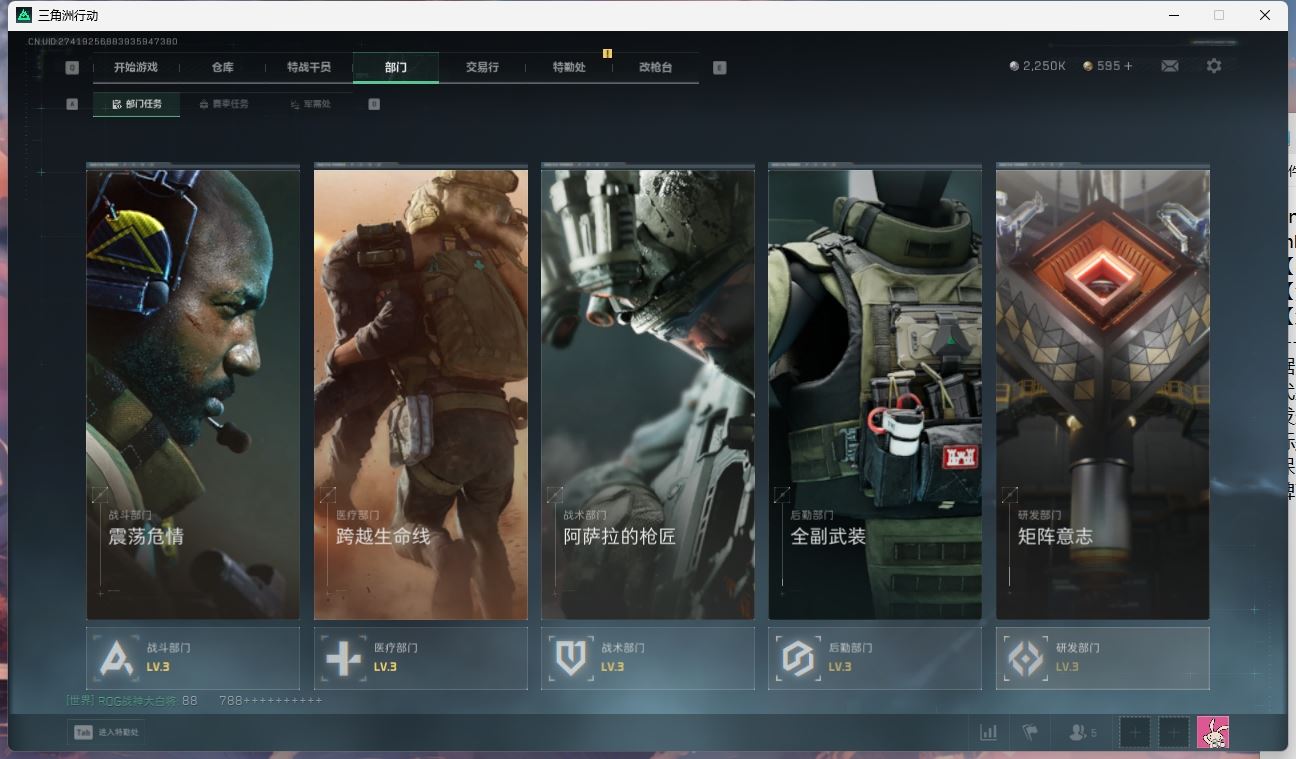The width and height of the screenshot is (1296, 759).
Task: Open the 矩阵意志 mission card
Action: 1102,394
